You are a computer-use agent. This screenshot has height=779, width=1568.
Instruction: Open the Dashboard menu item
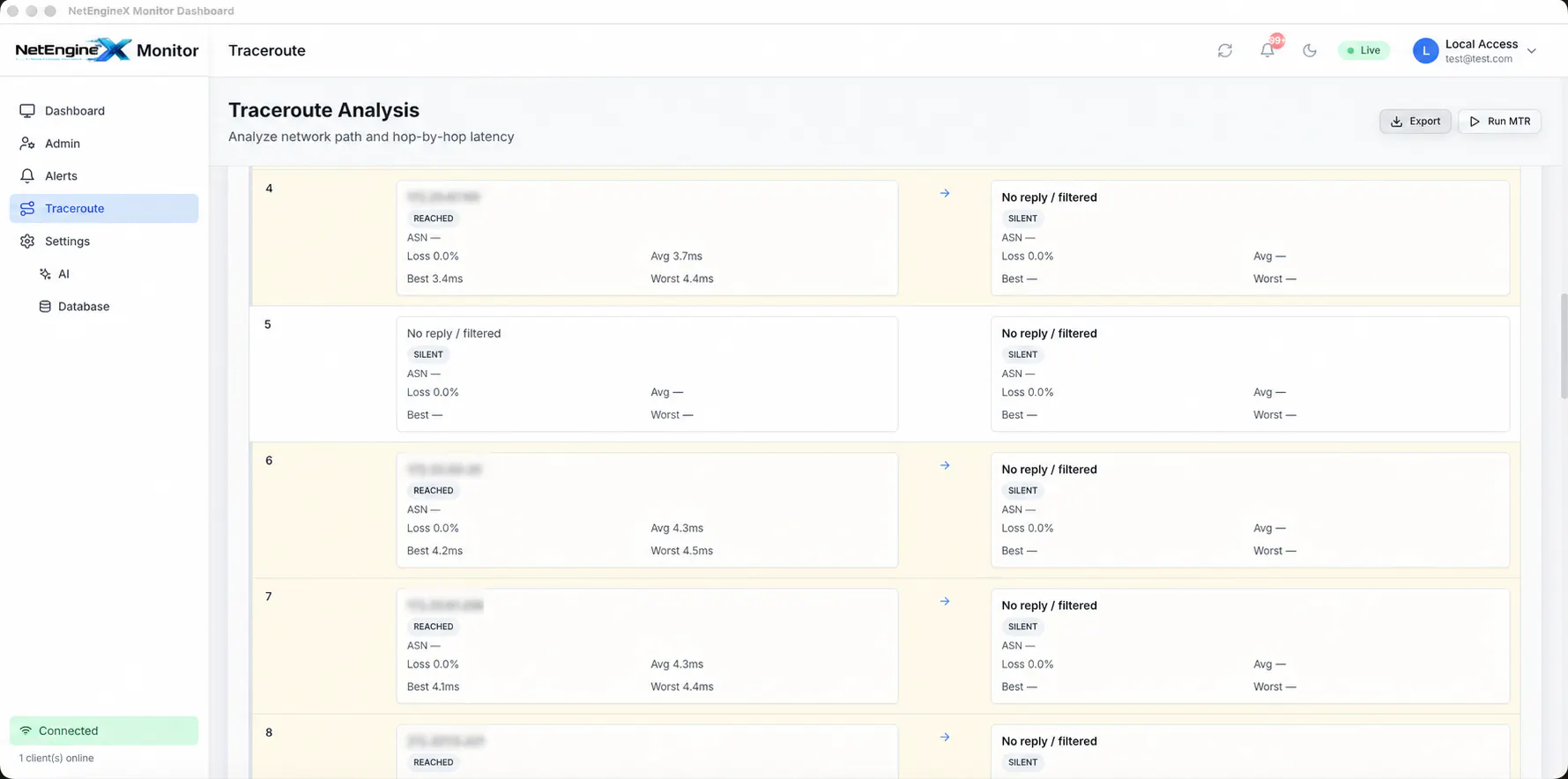point(104,111)
